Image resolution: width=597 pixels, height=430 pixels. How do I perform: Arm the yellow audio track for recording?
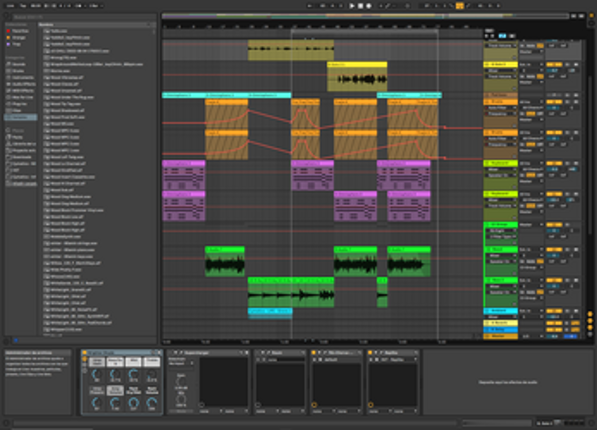point(576,64)
